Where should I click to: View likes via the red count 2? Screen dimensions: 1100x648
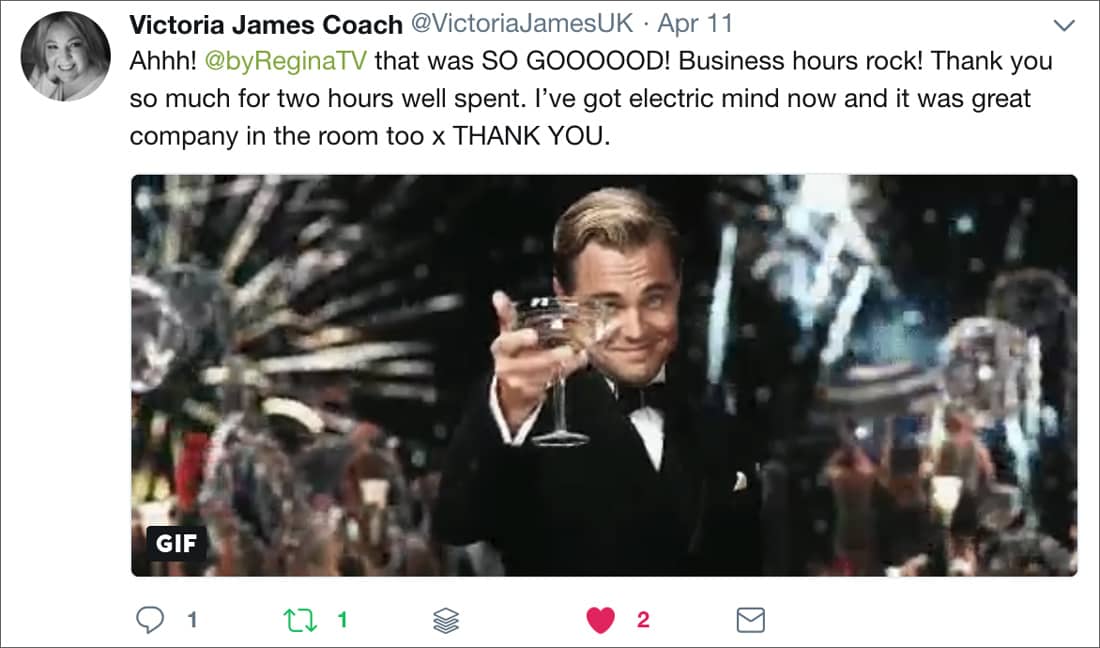643,620
